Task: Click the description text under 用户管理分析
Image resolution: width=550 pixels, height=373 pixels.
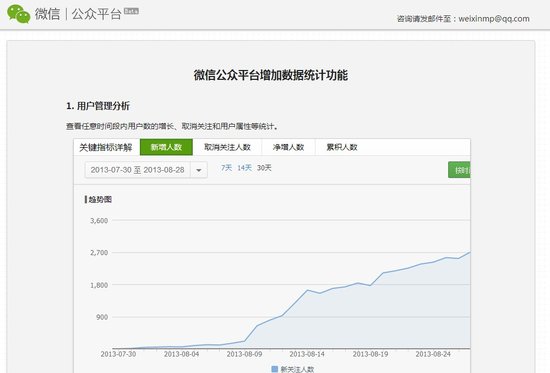Action: click(x=173, y=126)
